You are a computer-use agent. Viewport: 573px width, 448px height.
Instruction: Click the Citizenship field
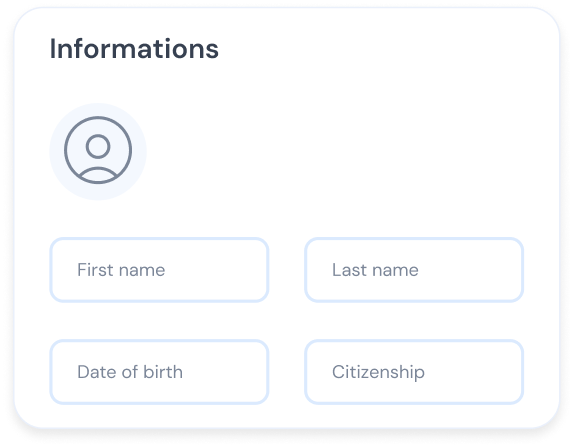pyautogui.click(x=414, y=372)
